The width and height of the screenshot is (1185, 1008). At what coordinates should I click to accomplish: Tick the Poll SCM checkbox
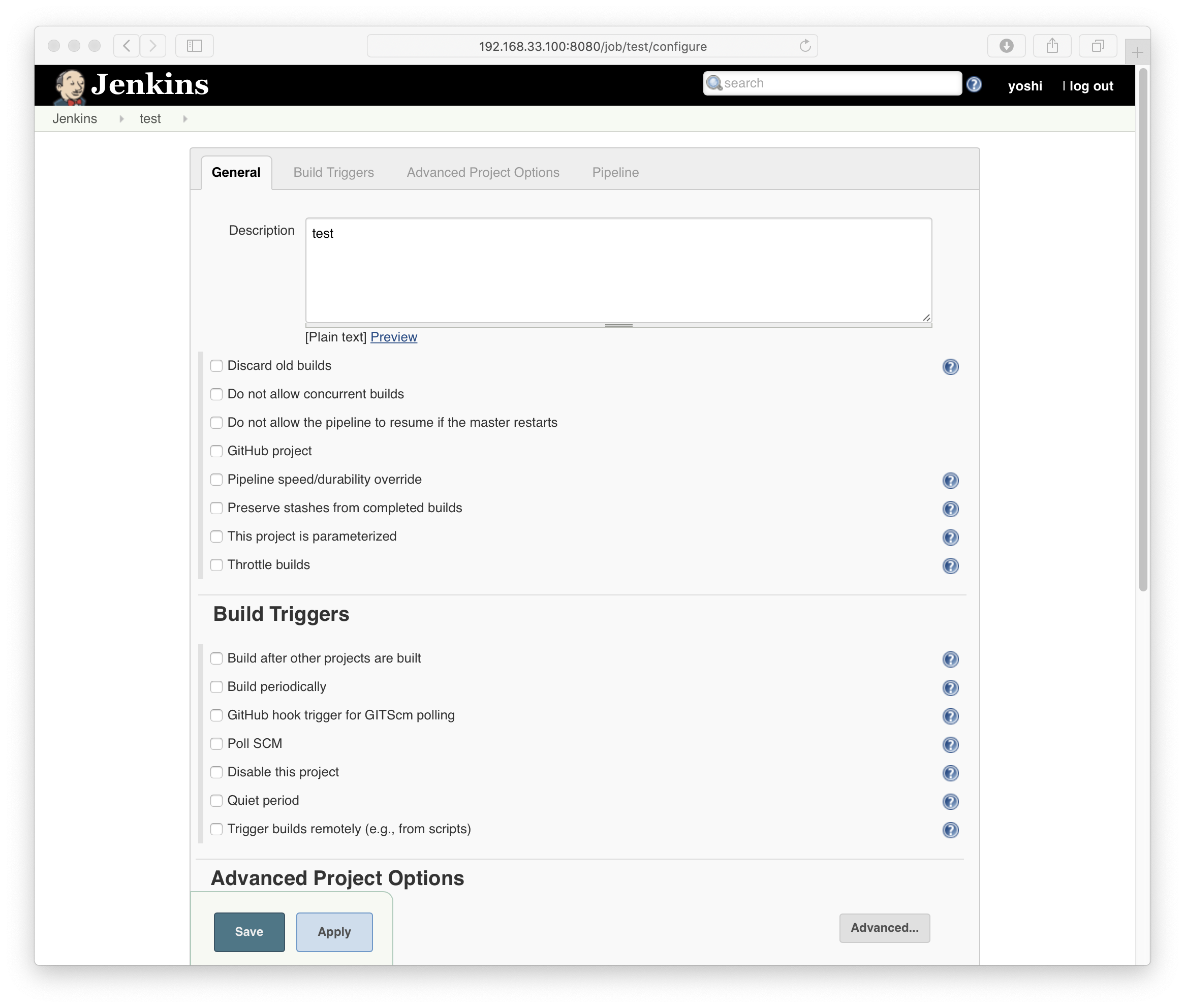[x=216, y=744]
